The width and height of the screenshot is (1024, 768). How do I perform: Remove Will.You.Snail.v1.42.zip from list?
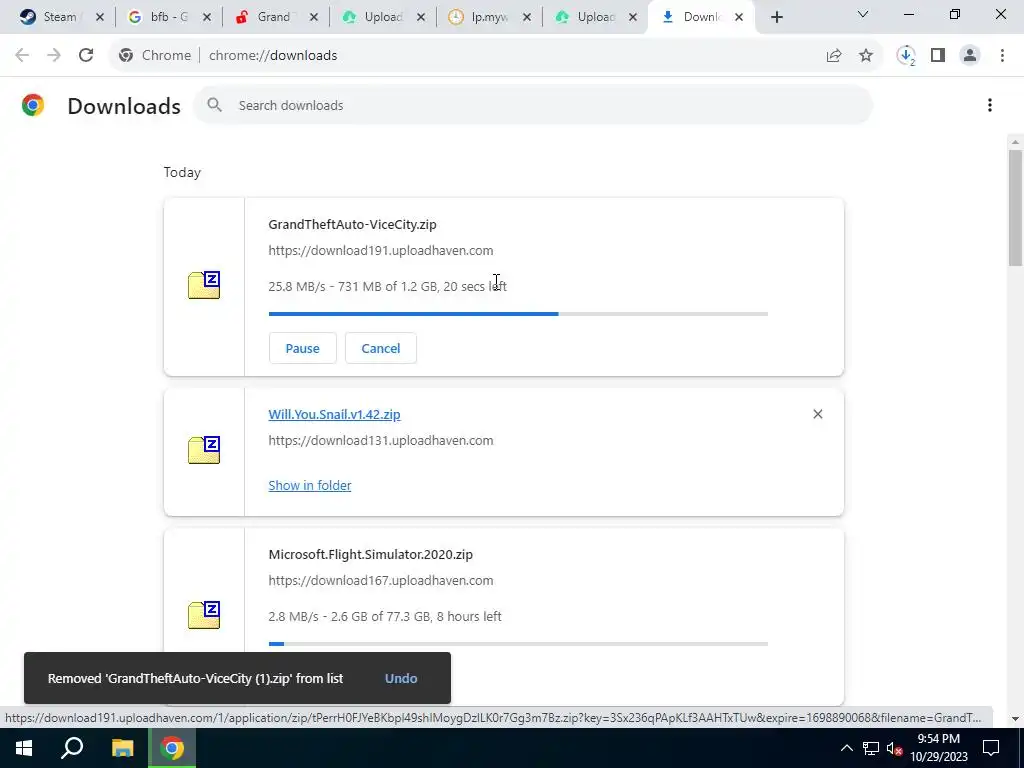pyautogui.click(x=818, y=414)
